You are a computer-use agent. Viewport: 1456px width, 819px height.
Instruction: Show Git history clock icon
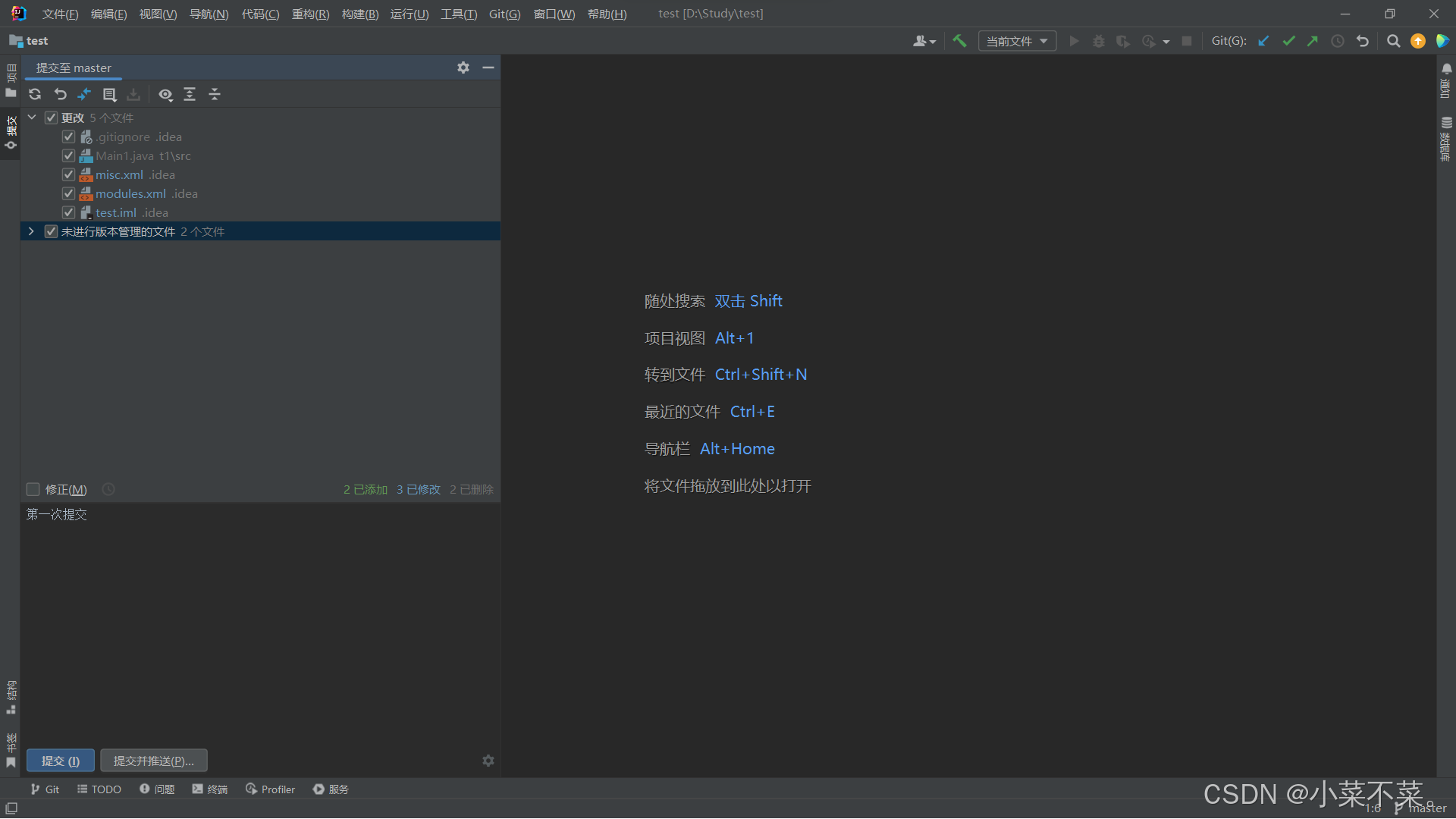click(1338, 41)
